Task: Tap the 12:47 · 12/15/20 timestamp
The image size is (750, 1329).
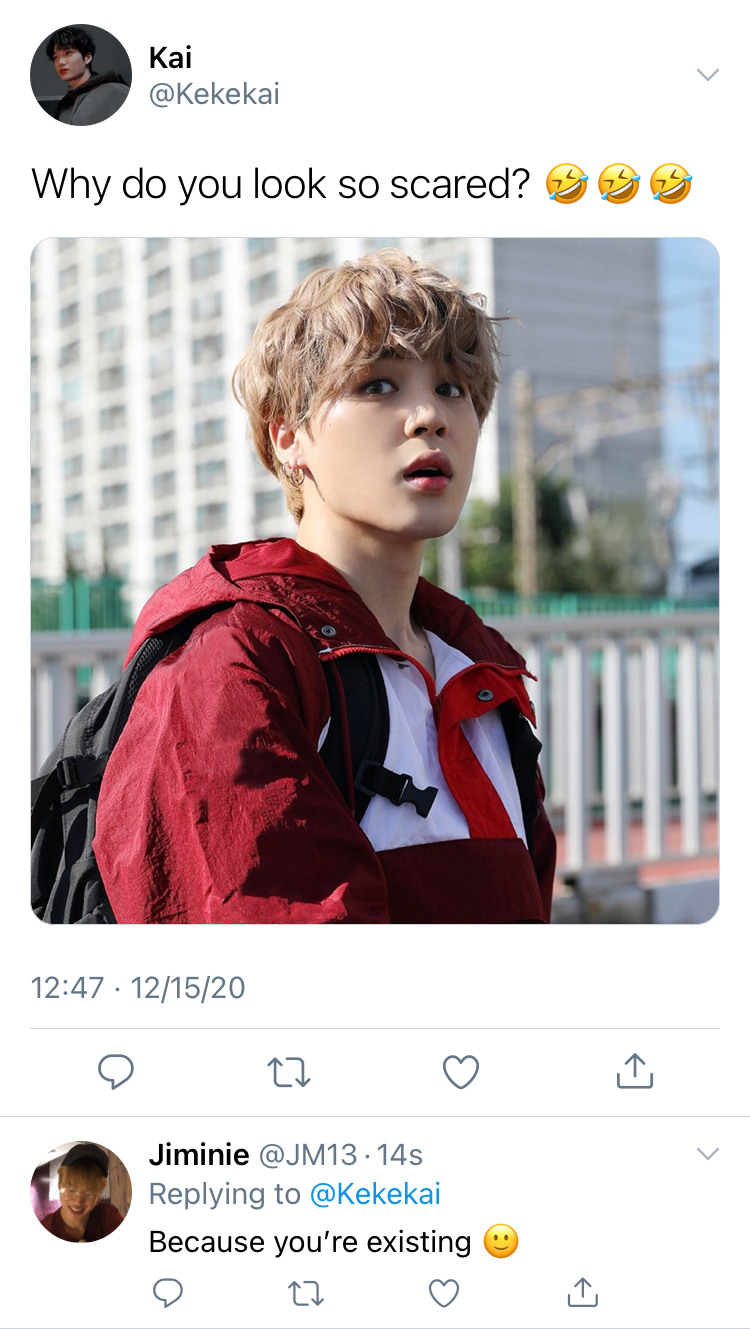Action: click(x=138, y=988)
